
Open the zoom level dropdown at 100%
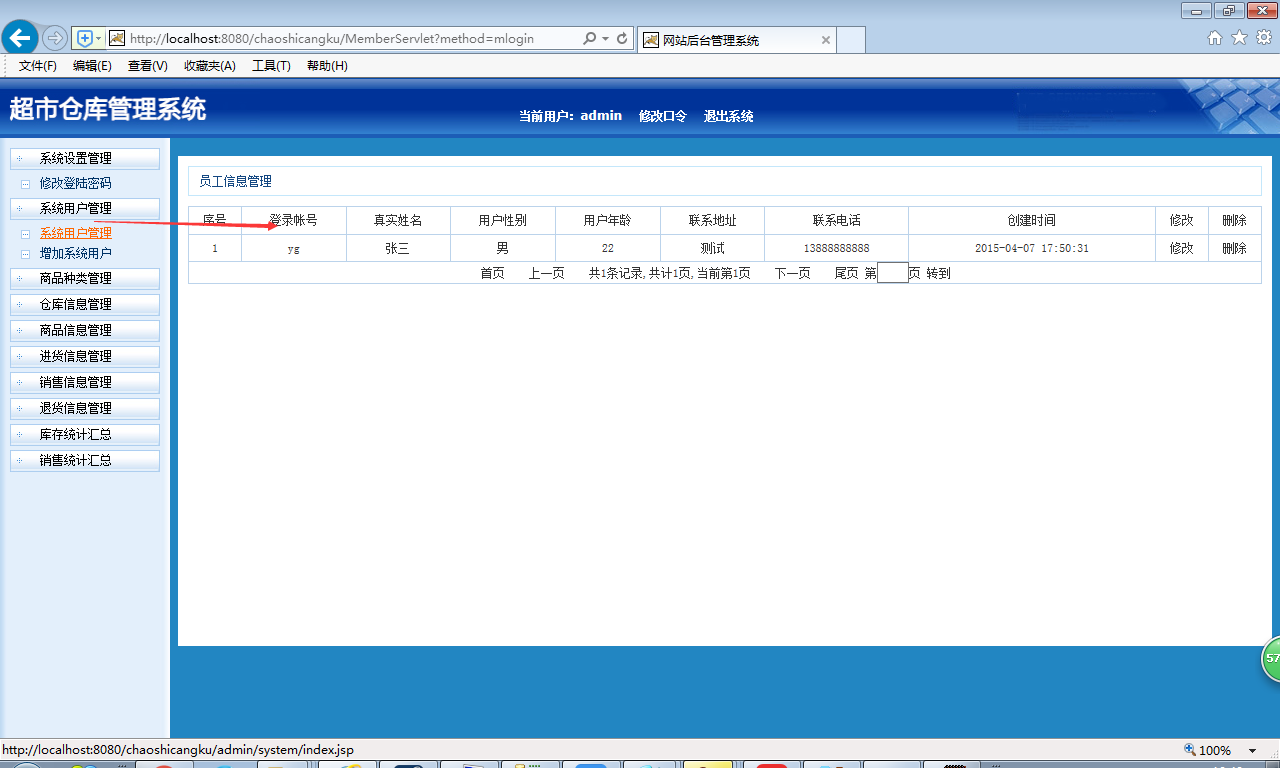tap(1252, 750)
